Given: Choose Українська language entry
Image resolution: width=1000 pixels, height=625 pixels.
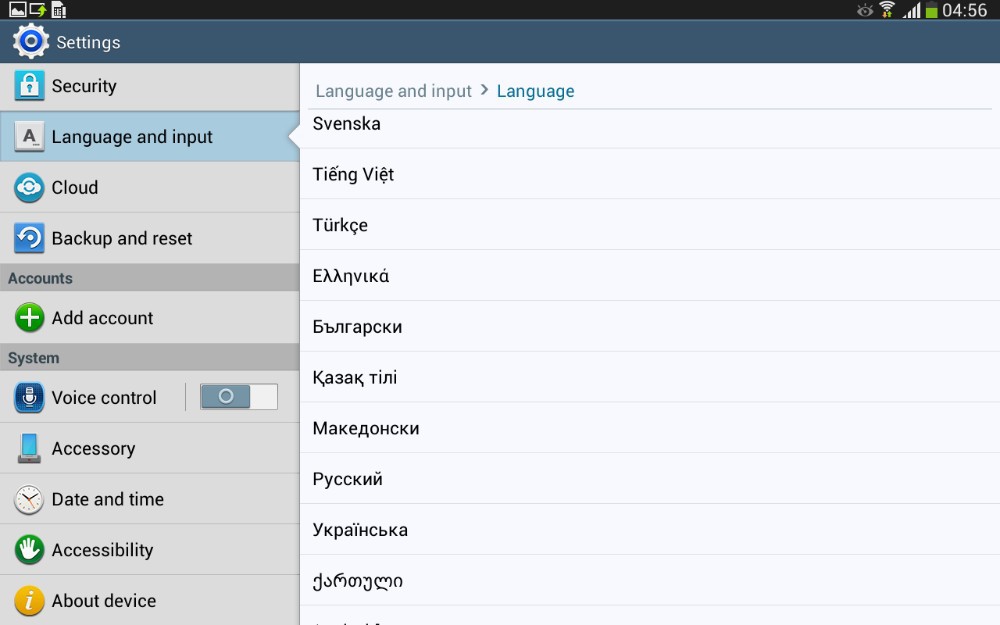Looking at the screenshot, I should click(x=360, y=530).
